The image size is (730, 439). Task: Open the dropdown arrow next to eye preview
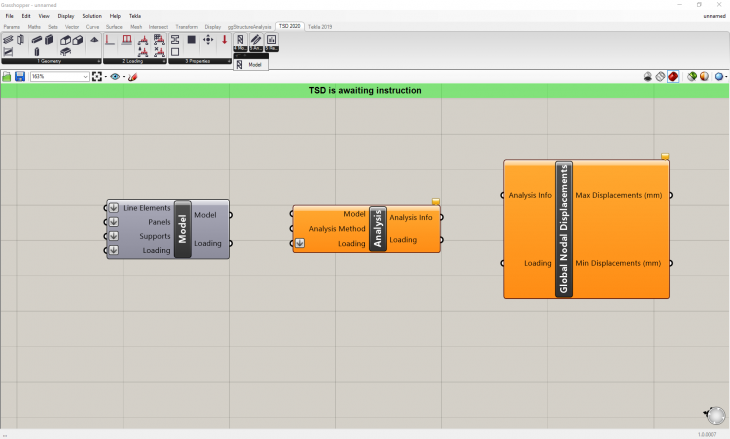point(124,77)
